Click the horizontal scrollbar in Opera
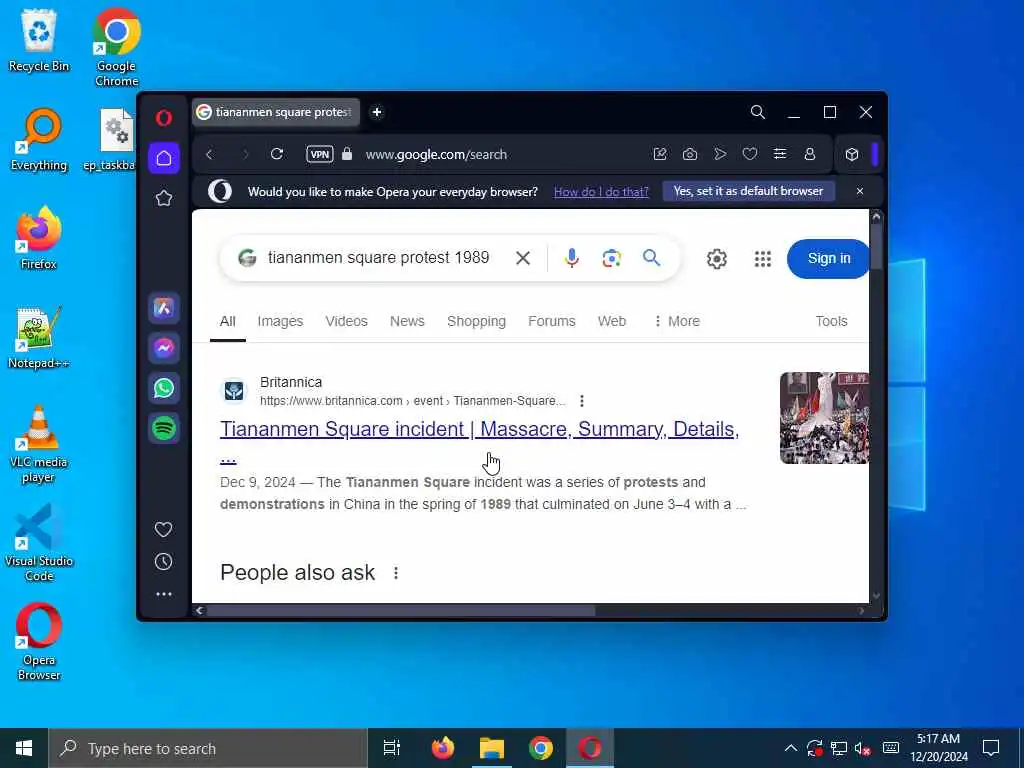 (x=401, y=611)
